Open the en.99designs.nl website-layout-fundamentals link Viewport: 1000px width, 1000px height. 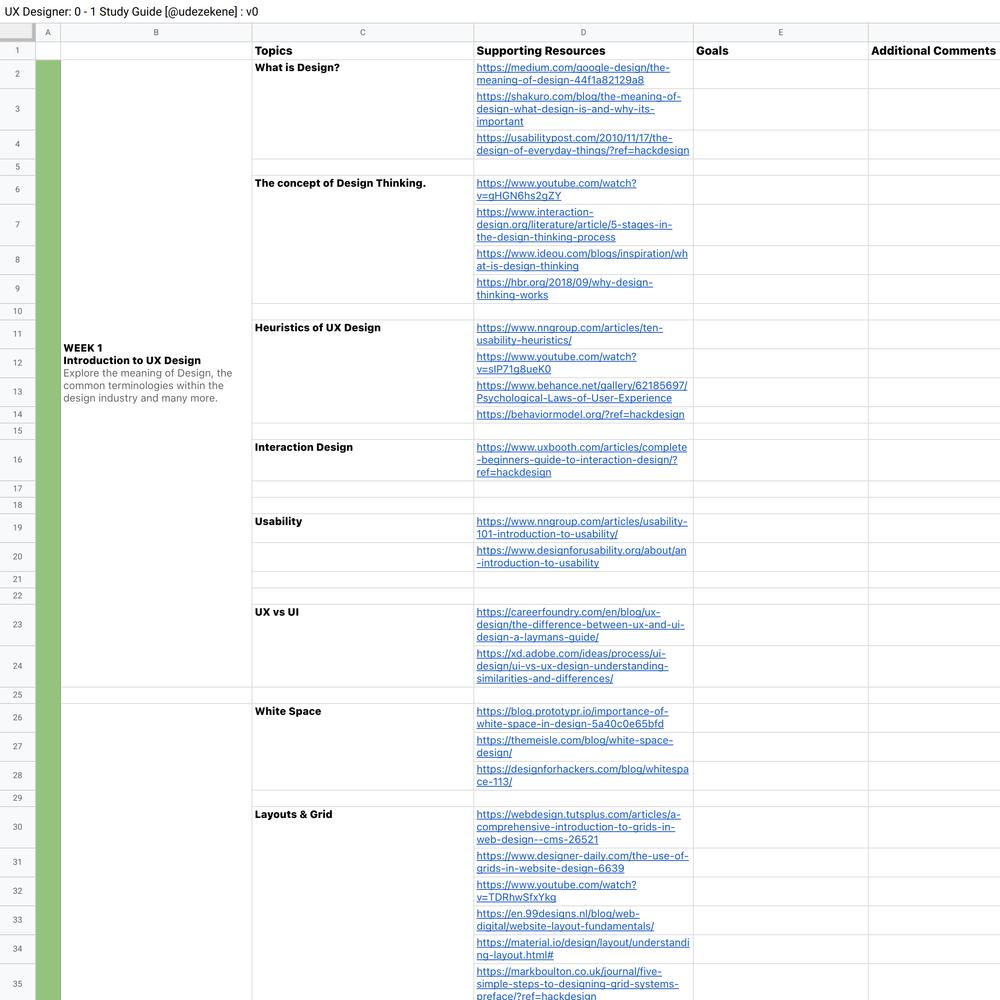(565, 920)
